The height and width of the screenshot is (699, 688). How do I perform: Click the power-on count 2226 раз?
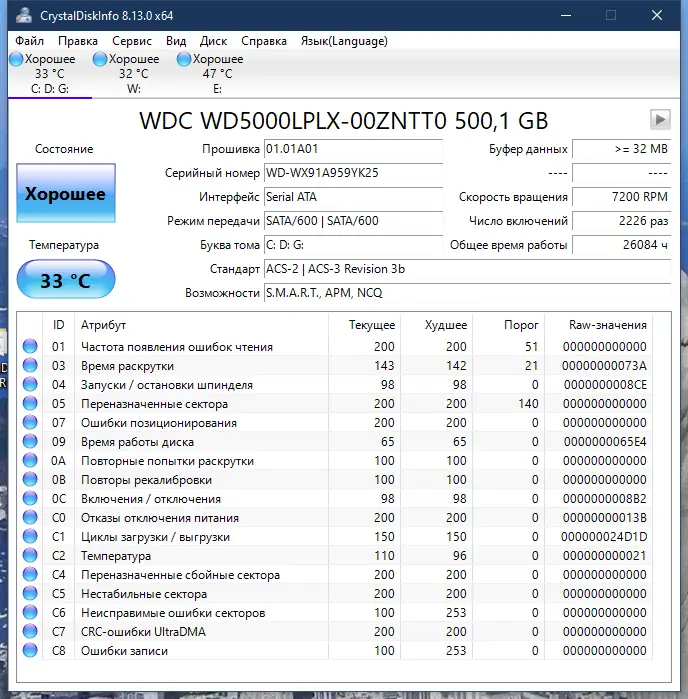(622, 221)
